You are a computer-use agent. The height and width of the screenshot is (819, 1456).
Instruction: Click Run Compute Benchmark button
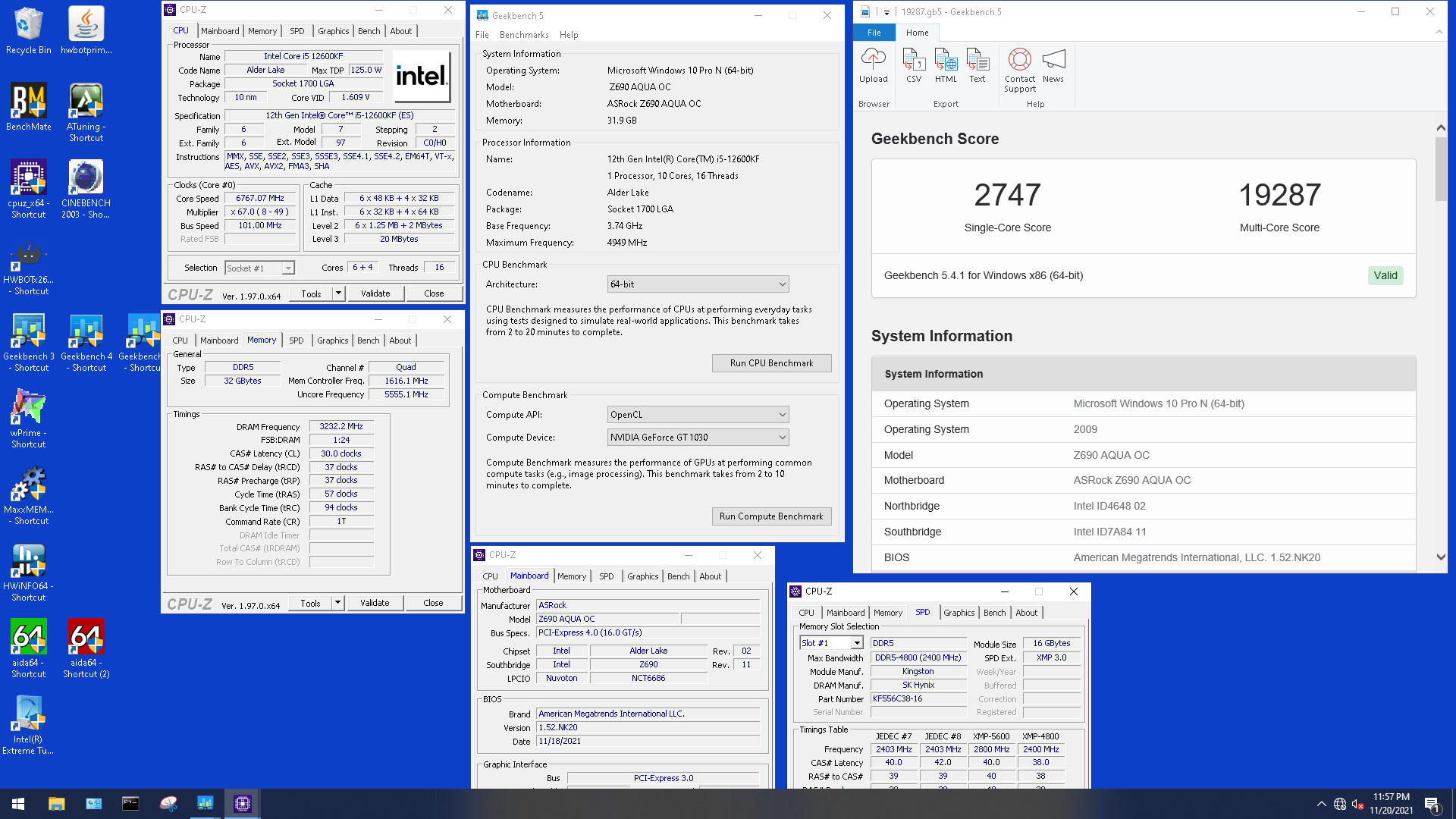pyautogui.click(x=771, y=516)
